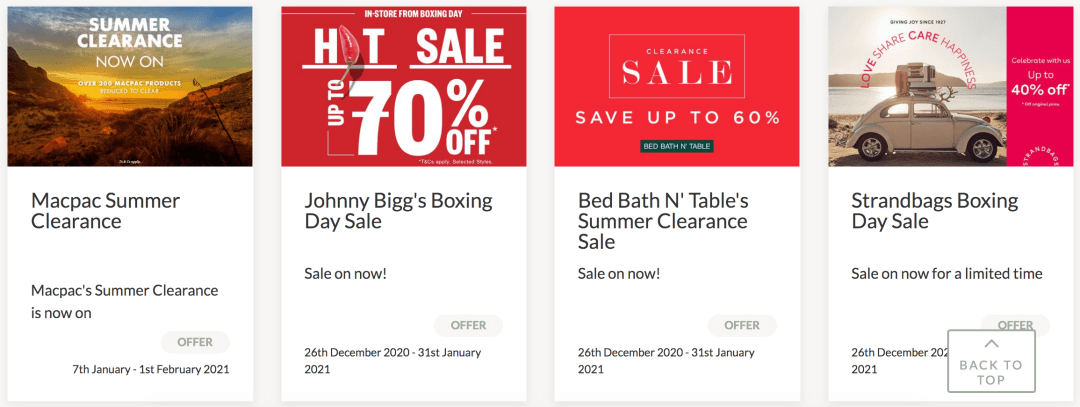Open the Strandbags 40% off banner image

coord(950,86)
